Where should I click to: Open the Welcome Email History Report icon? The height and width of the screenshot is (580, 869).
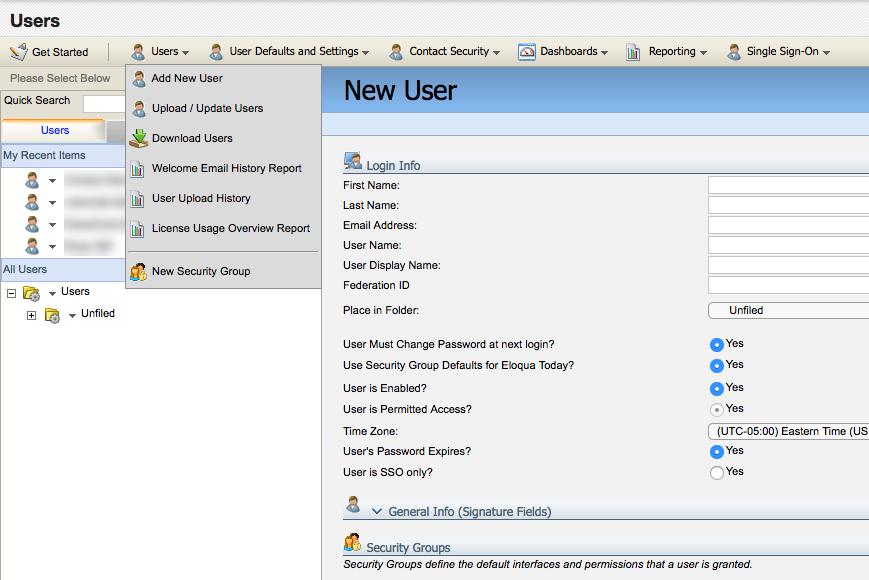point(139,169)
